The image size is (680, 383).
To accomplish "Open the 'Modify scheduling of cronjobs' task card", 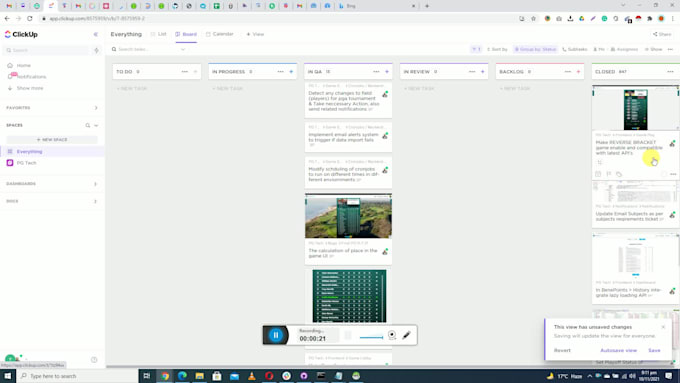I will pos(348,173).
